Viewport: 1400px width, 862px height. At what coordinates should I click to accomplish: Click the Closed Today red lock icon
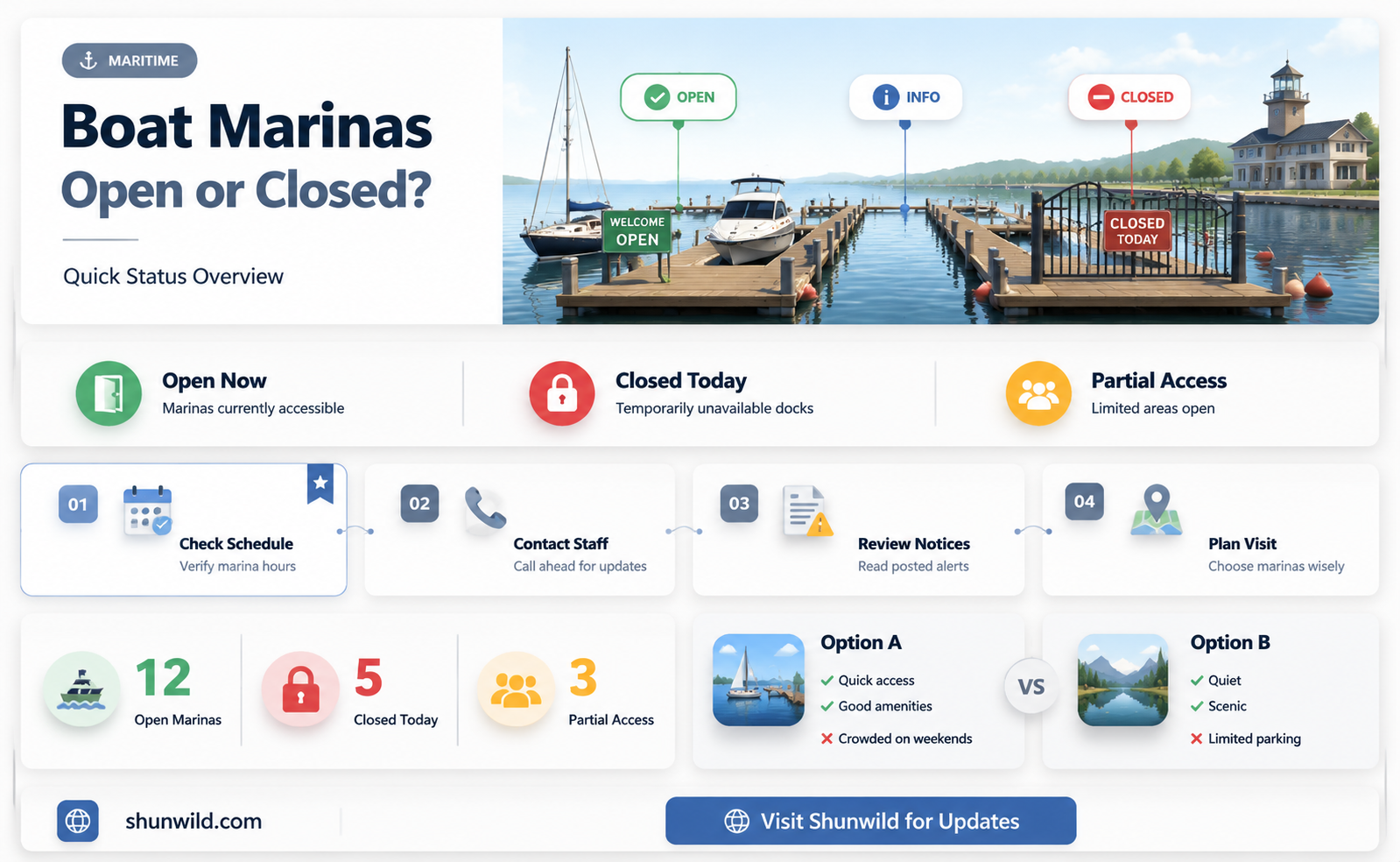click(562, 393)
